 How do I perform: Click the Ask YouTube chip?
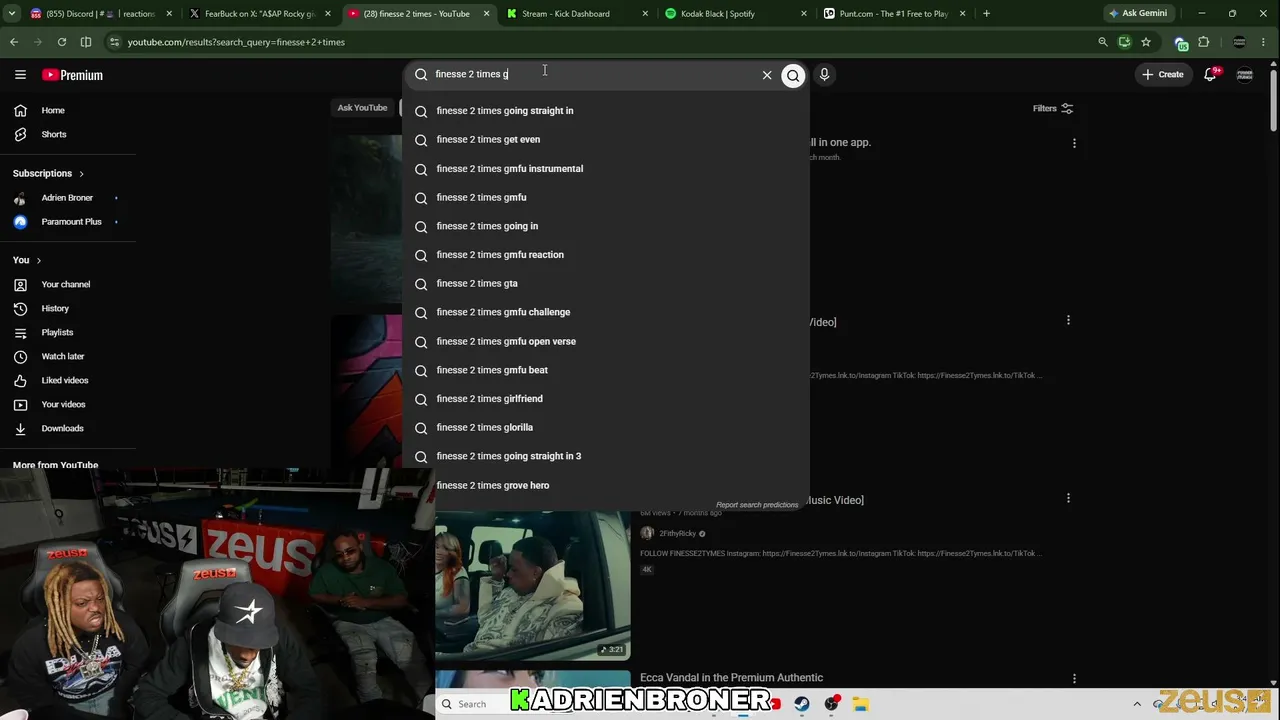(362, 108)
